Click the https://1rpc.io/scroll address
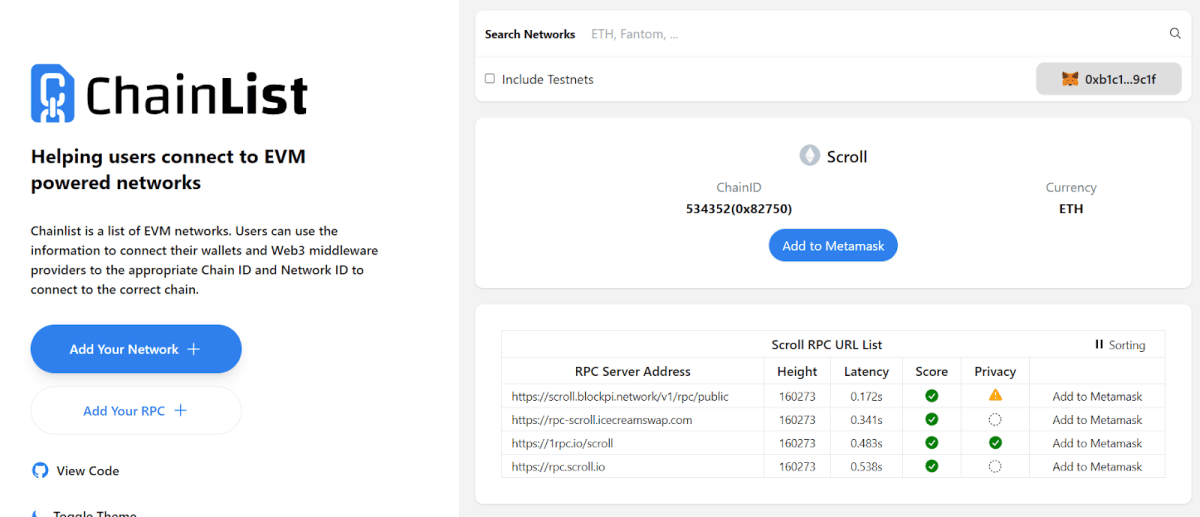The image size is (1200, 517). pos(562,443)
